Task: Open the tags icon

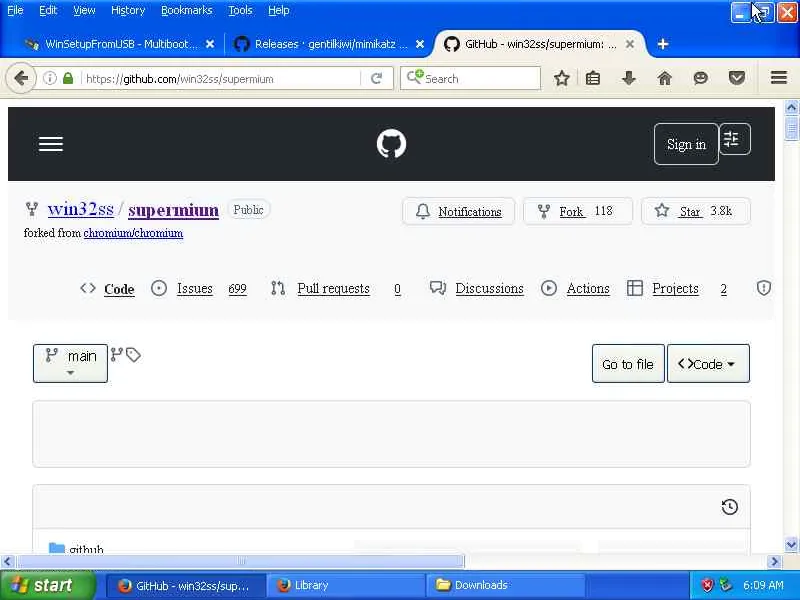Action: tap(133, 355)
